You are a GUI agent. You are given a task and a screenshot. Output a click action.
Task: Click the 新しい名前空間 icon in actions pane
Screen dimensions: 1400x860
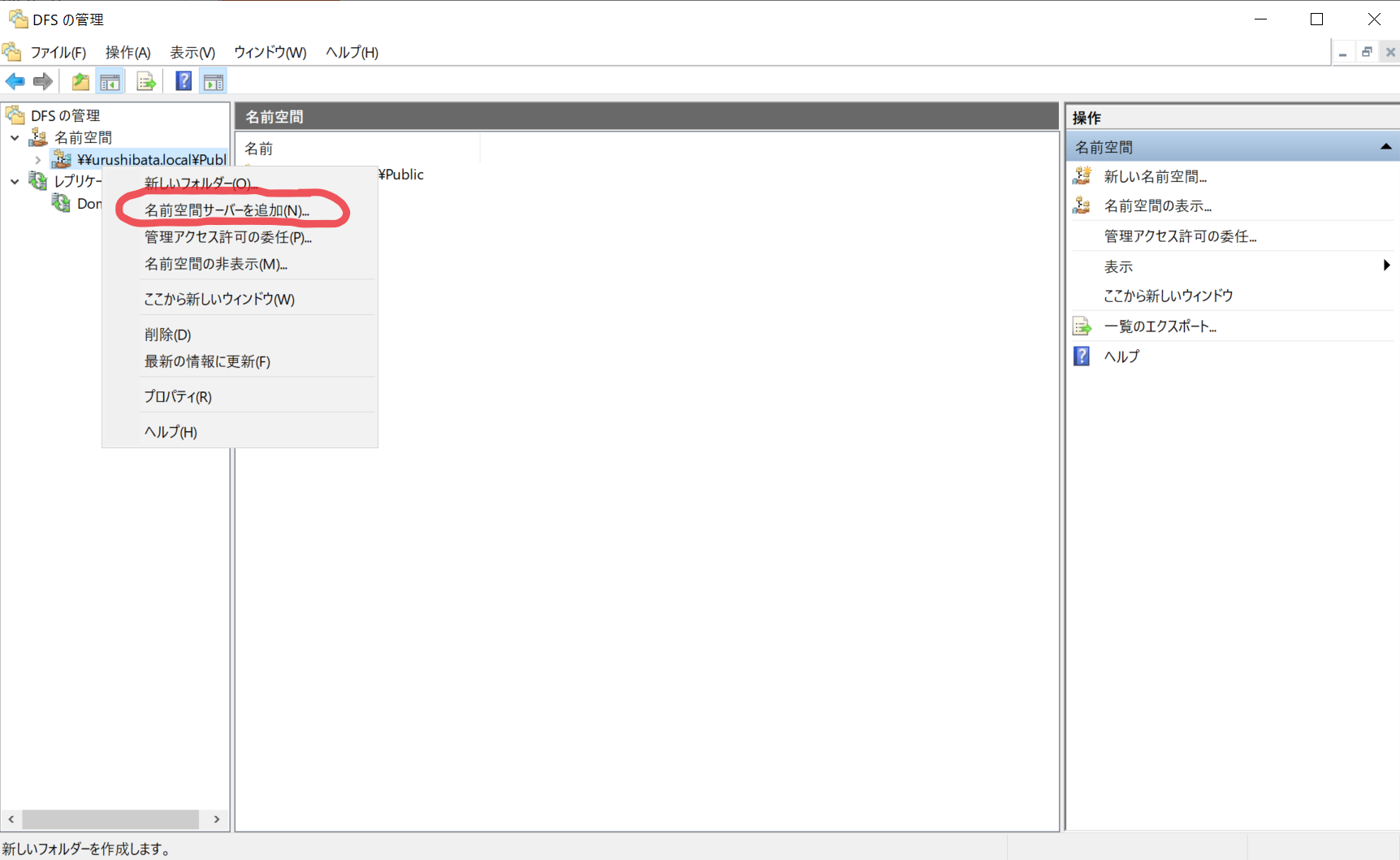click(1082, 176)
